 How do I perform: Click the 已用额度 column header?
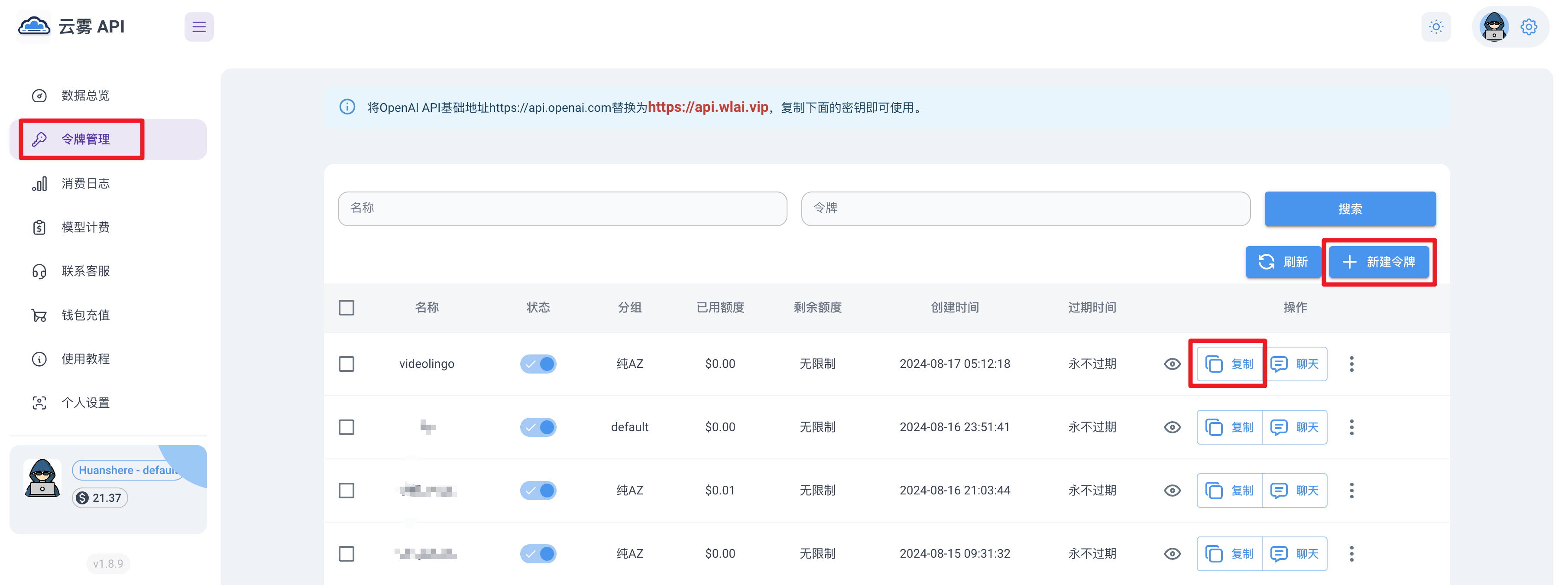[x=720, y=307]
